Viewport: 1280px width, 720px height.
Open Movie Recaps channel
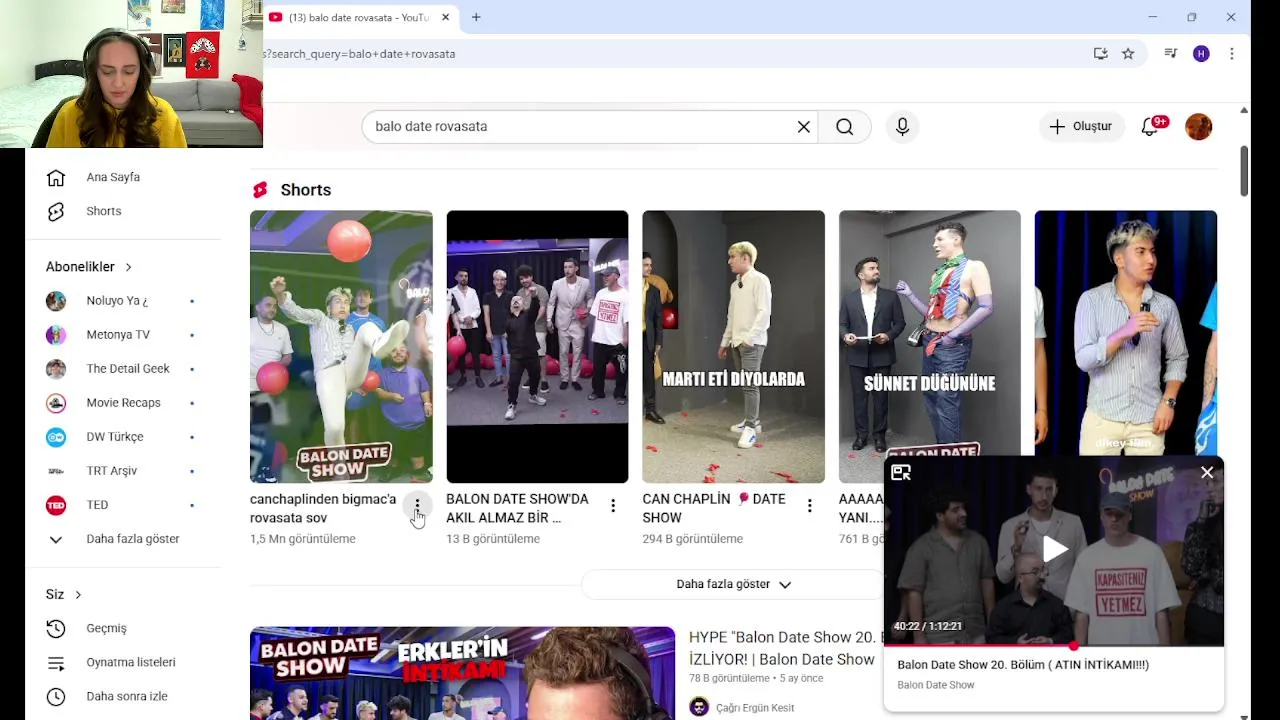pos(122,403)
